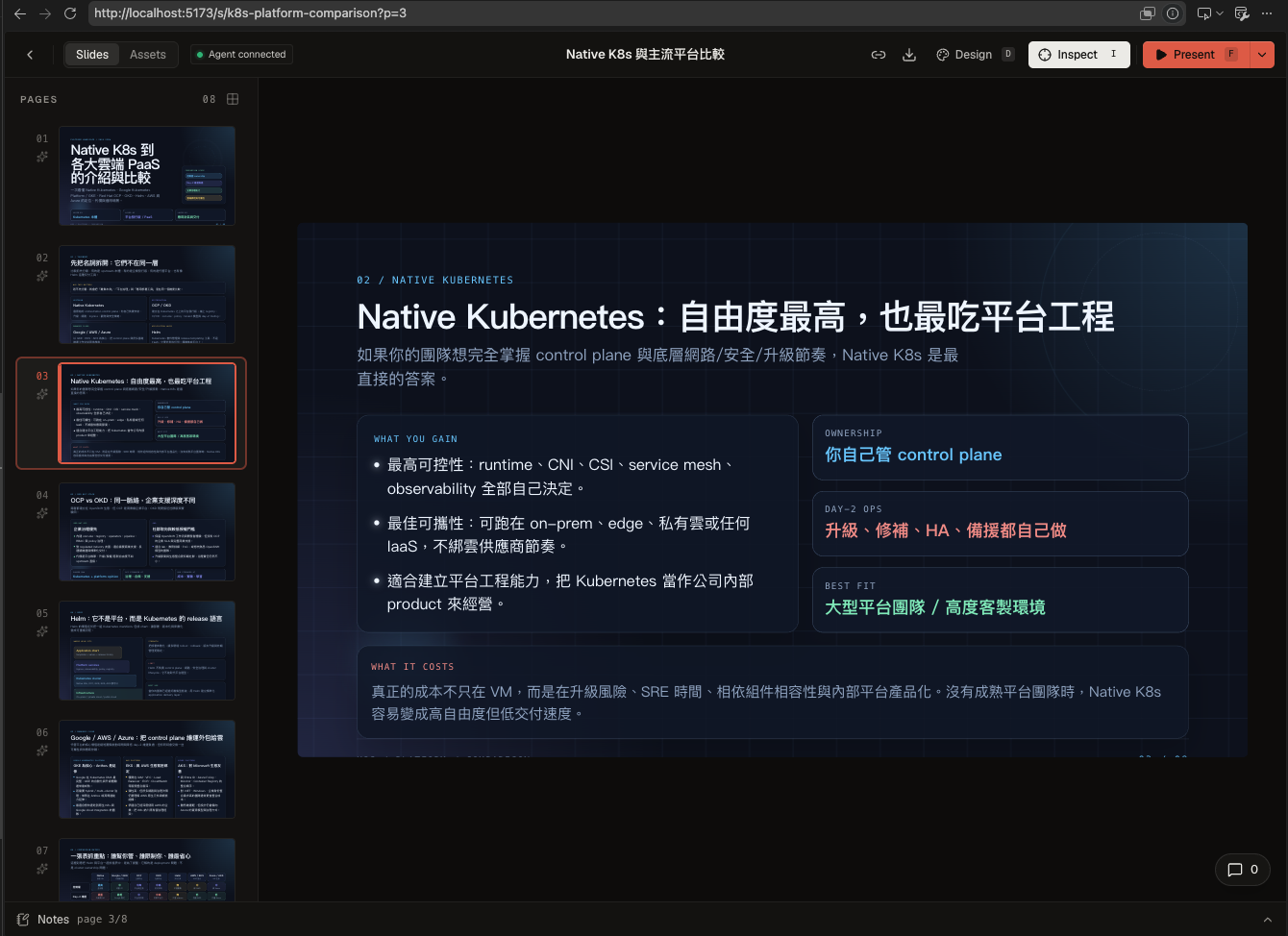
Task: Click sparkle icon under slide 02
Action: 42,276
